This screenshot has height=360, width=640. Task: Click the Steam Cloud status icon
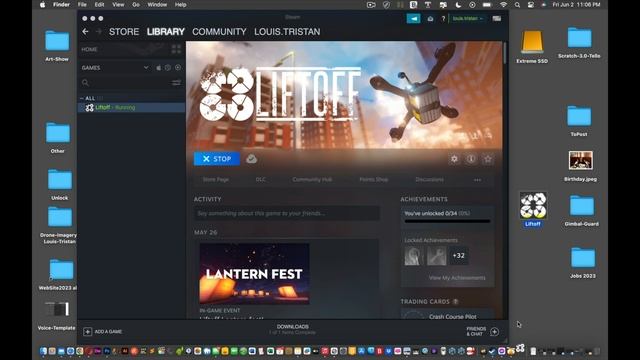pos(251,159)
